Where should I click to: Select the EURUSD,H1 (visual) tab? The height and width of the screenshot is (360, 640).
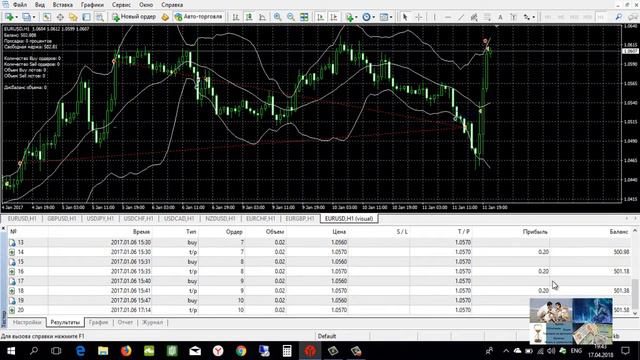[x=349, y=219]
